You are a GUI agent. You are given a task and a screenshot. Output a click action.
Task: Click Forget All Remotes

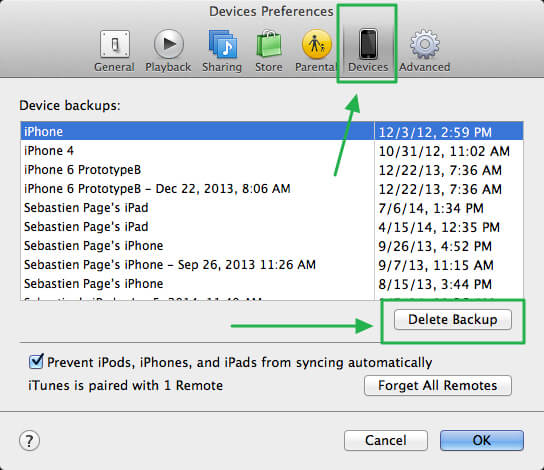(438, 385)
